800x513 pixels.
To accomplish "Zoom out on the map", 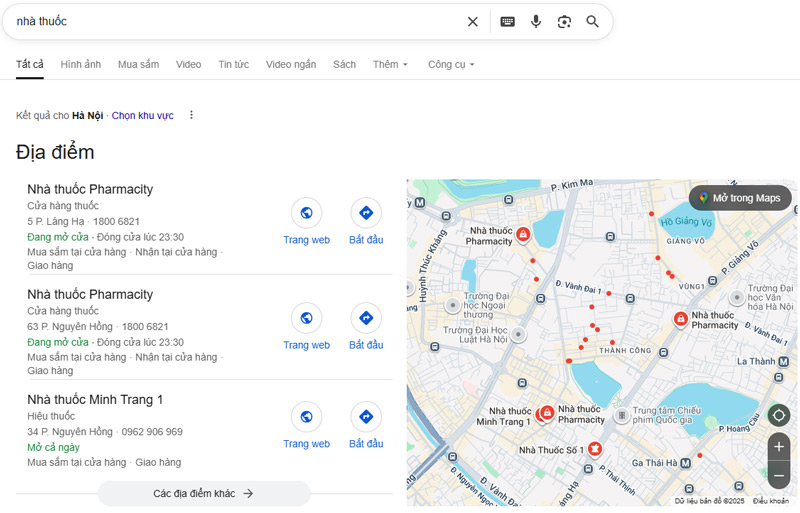I will click(779, 476).
